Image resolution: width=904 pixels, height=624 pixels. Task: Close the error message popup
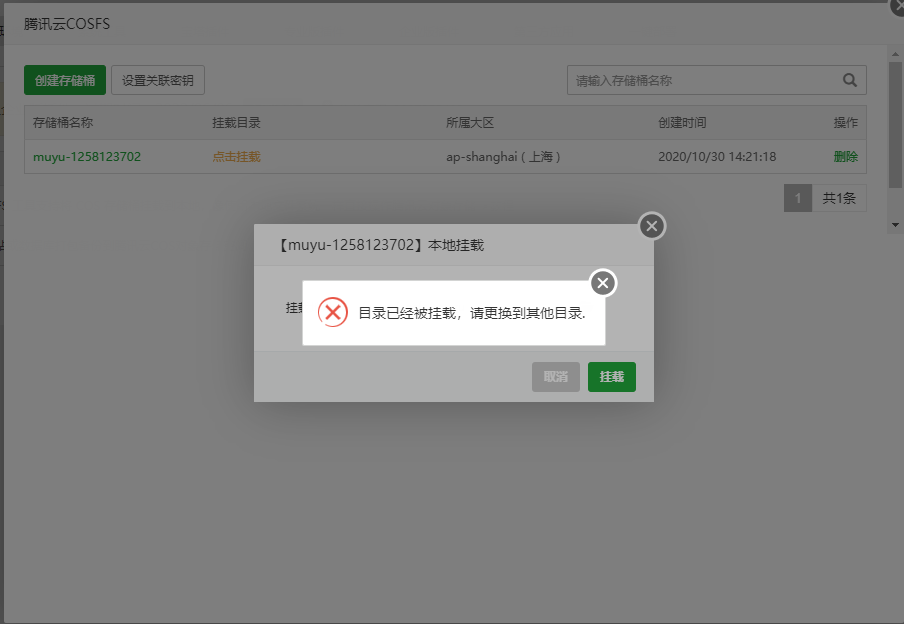603,283
